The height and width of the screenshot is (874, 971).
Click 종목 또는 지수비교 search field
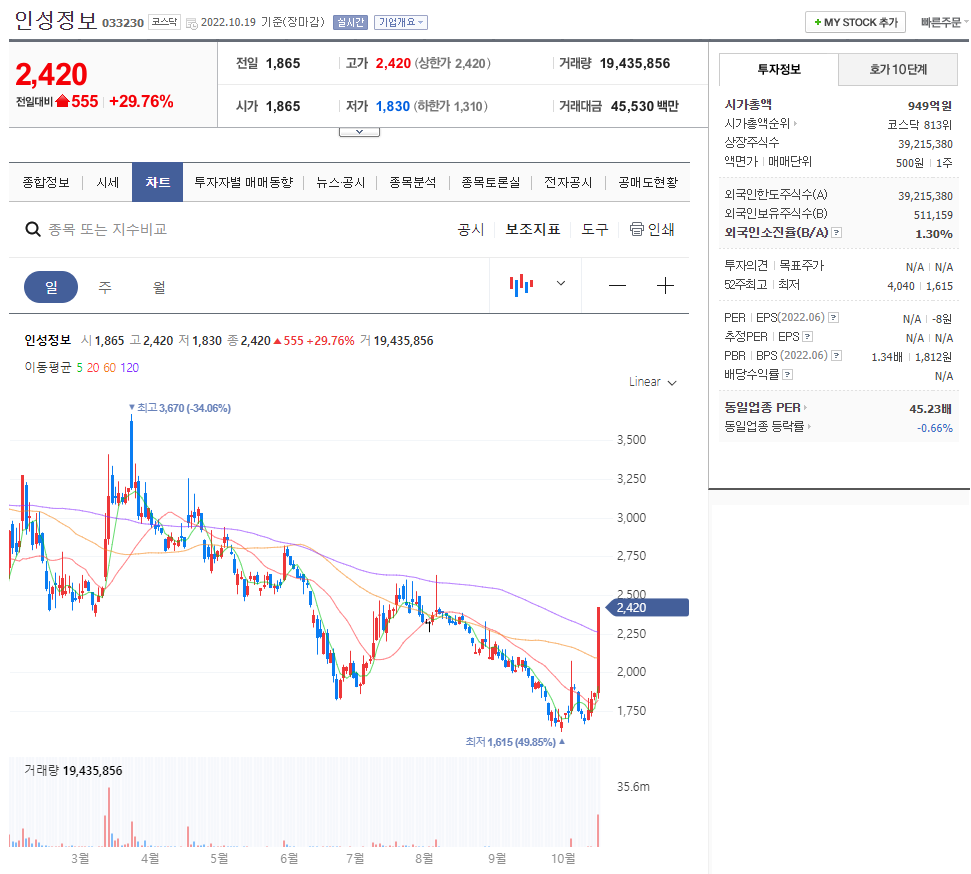[x=108, y=230]
